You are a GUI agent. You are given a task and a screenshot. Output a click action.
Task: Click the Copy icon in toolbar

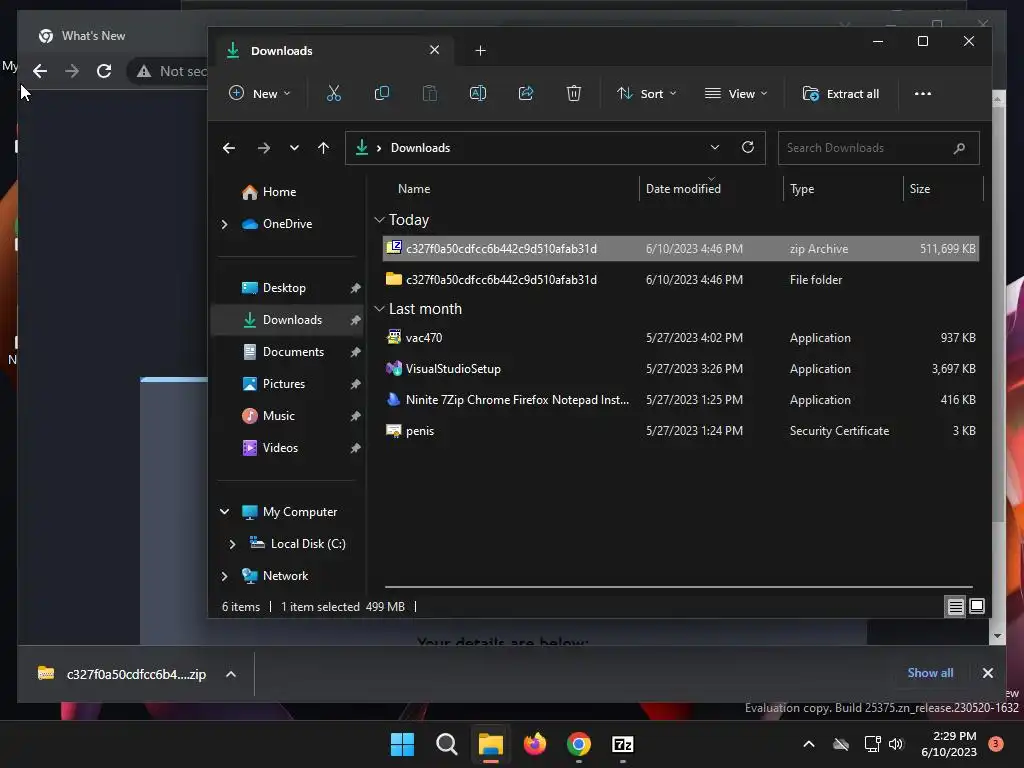[x=381, y=93]
